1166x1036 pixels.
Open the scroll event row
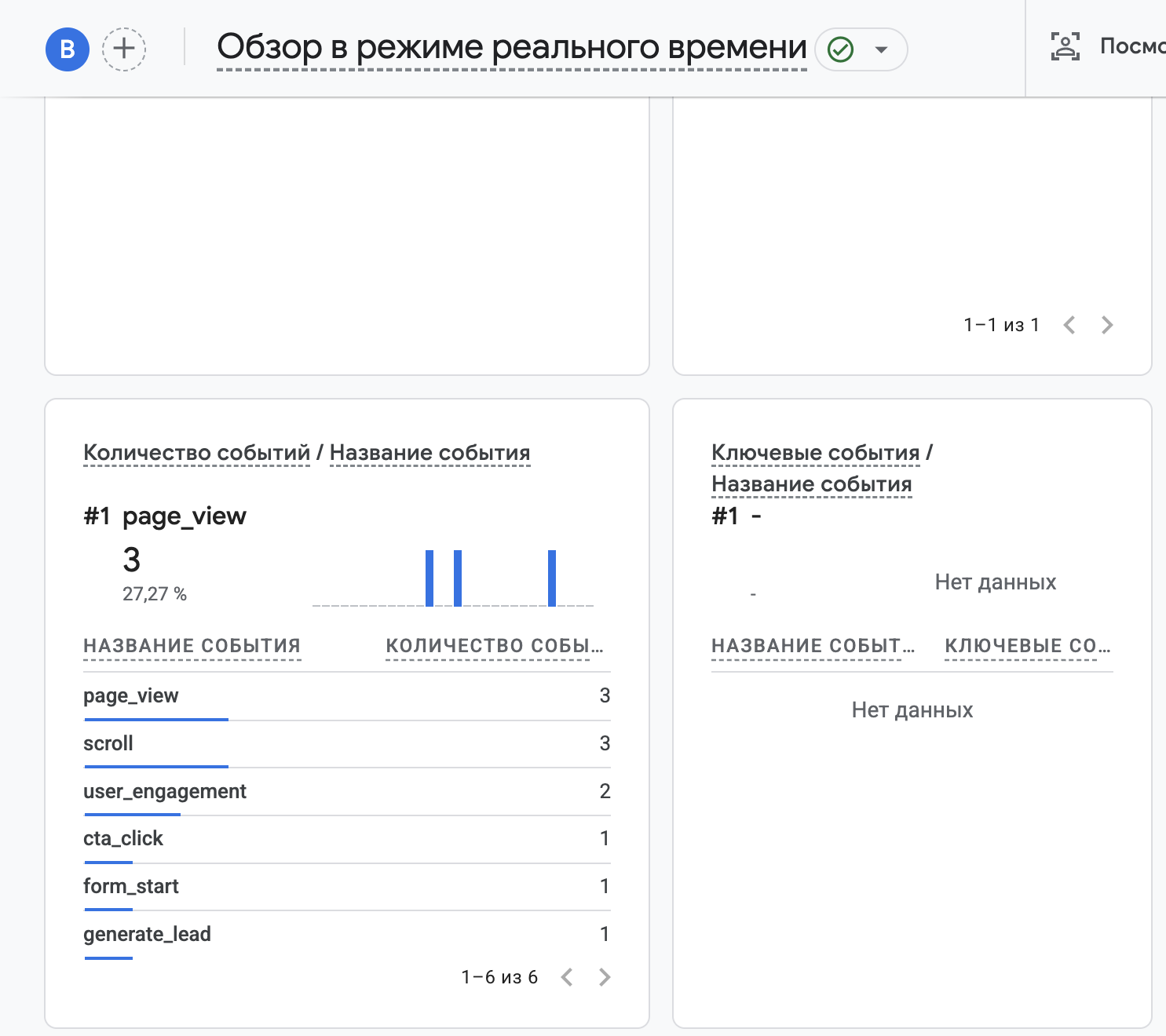tap(347, 744)
